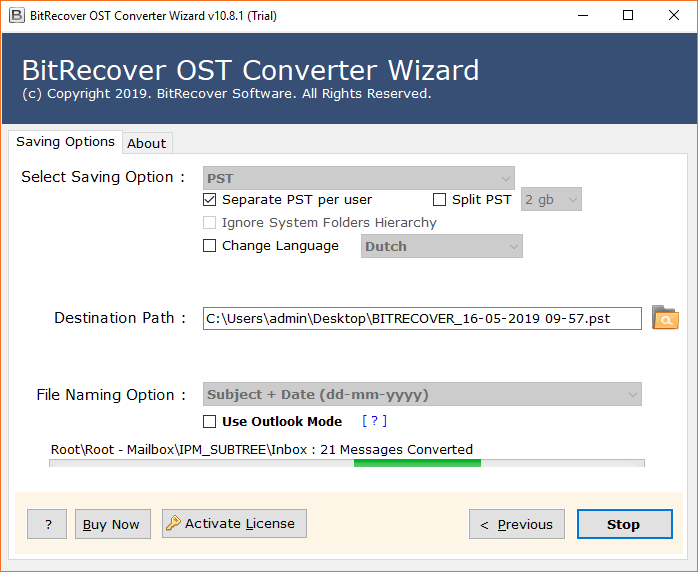The image size is (698, 572).
Task: Click the Destination Path label
Action: [120, 318]
